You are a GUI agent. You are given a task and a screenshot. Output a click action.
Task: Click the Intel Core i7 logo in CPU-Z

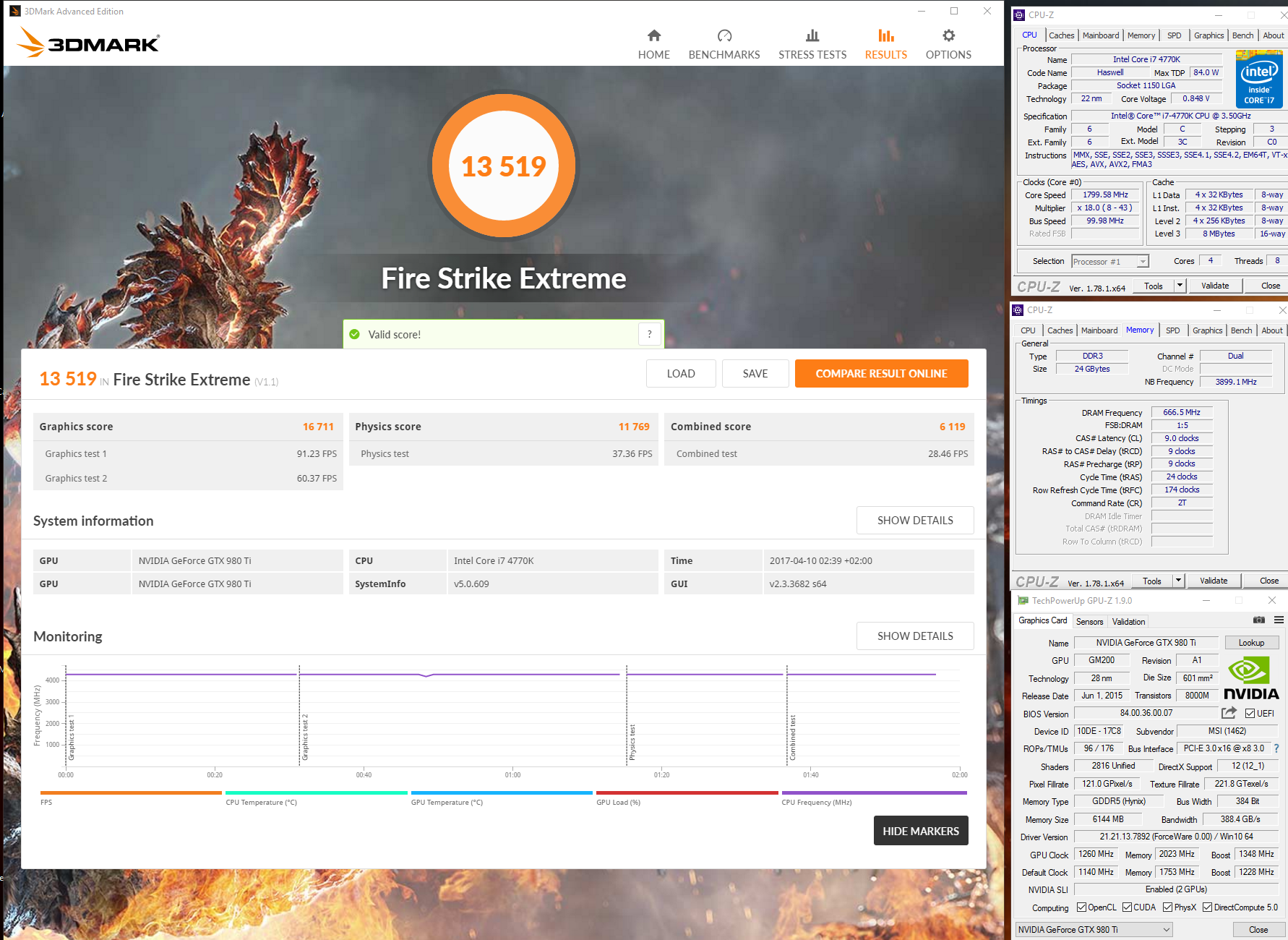1259,78
